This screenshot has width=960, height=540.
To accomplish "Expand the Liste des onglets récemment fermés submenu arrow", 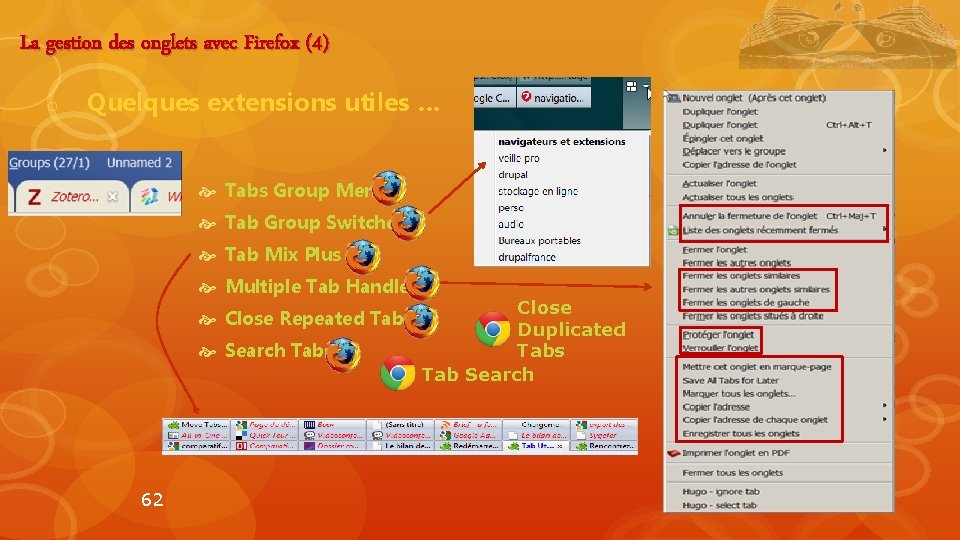I will point(885,230).
